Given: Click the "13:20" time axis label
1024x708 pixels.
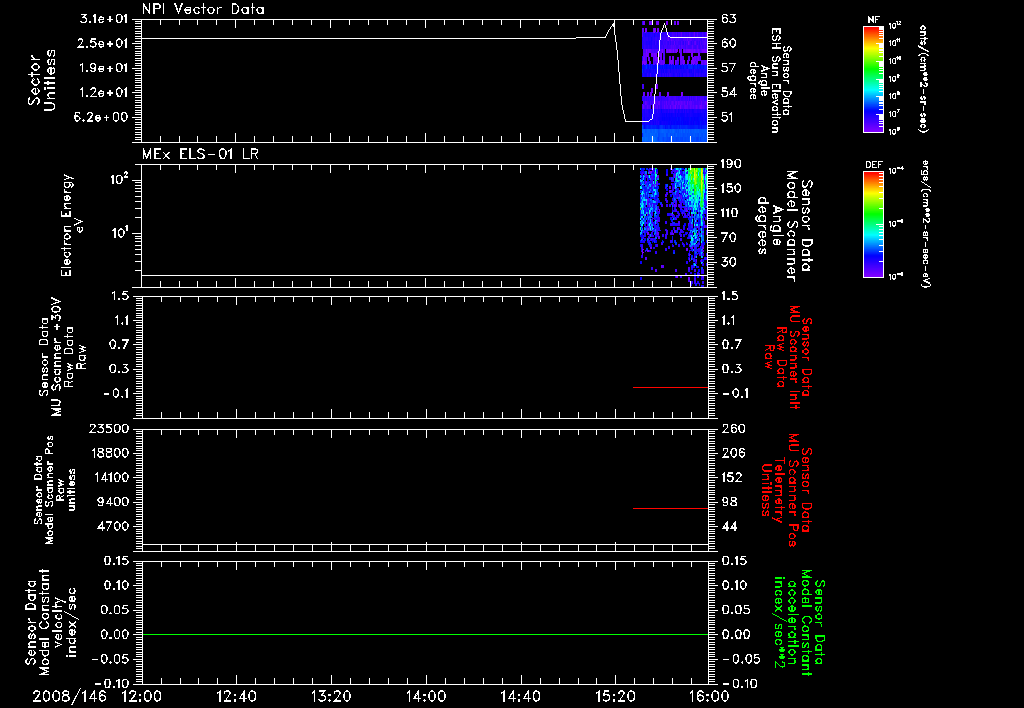Looking at the screenshot, I should [330, 696].
